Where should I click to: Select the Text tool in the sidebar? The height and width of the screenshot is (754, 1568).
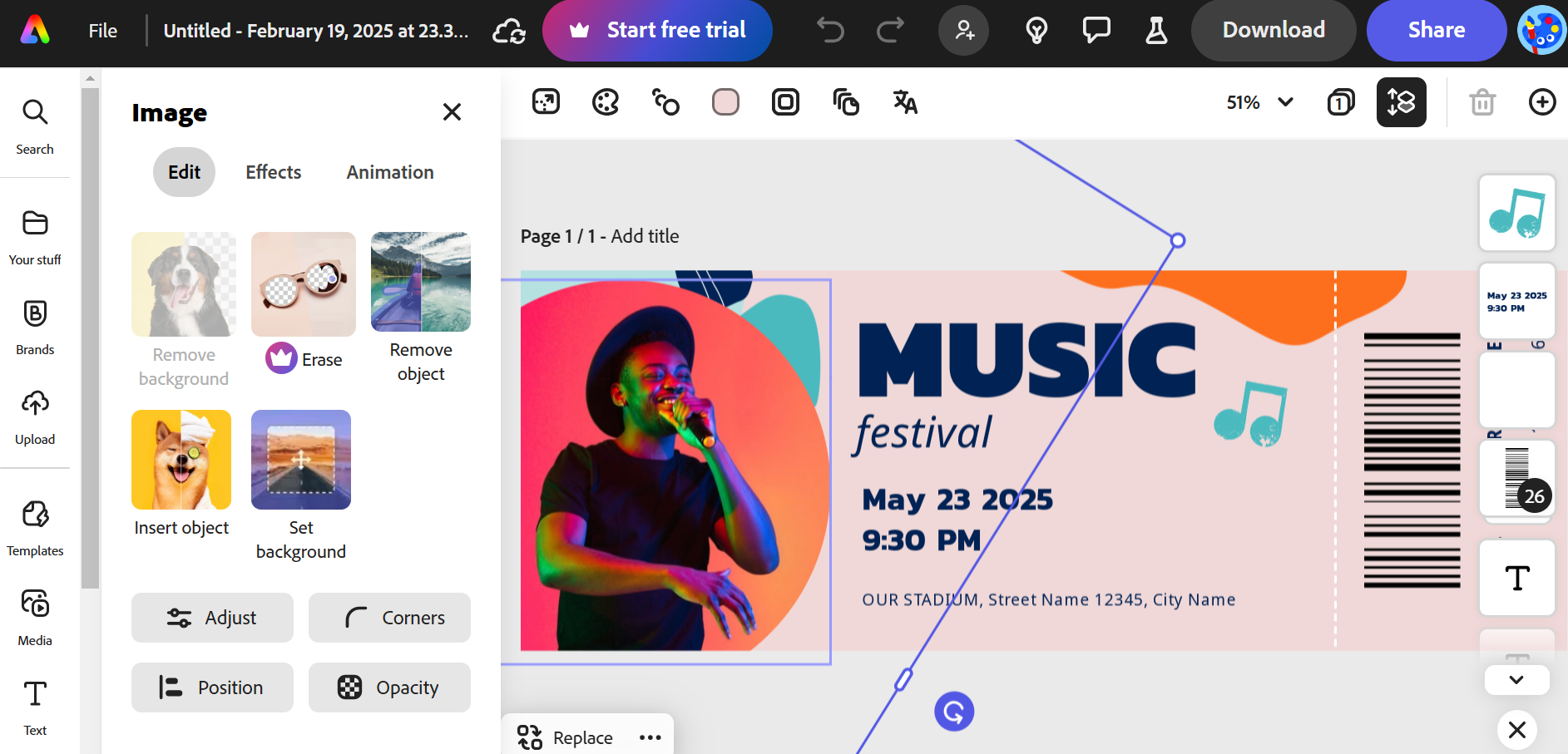(35, 707)
